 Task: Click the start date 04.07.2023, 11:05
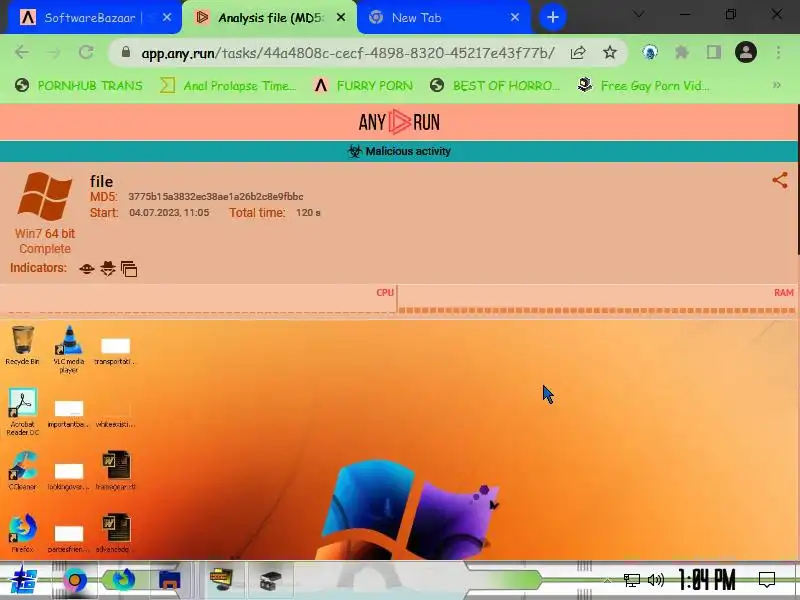coord(169,213)
